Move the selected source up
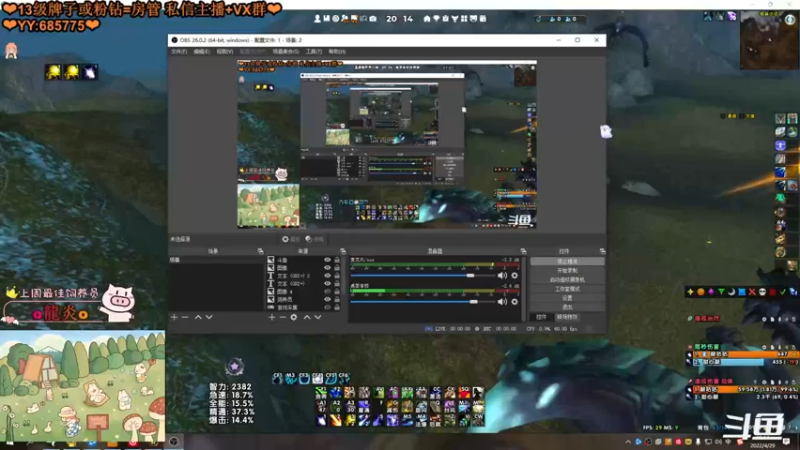The image size is (800, 450). point(307,317)
